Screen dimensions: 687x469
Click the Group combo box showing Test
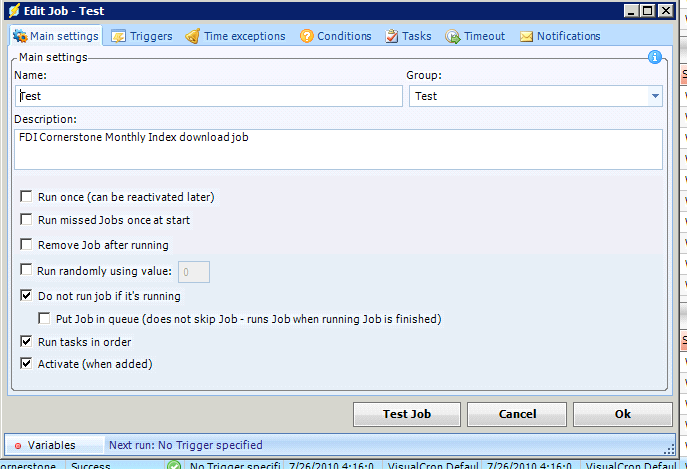[535, 96]
